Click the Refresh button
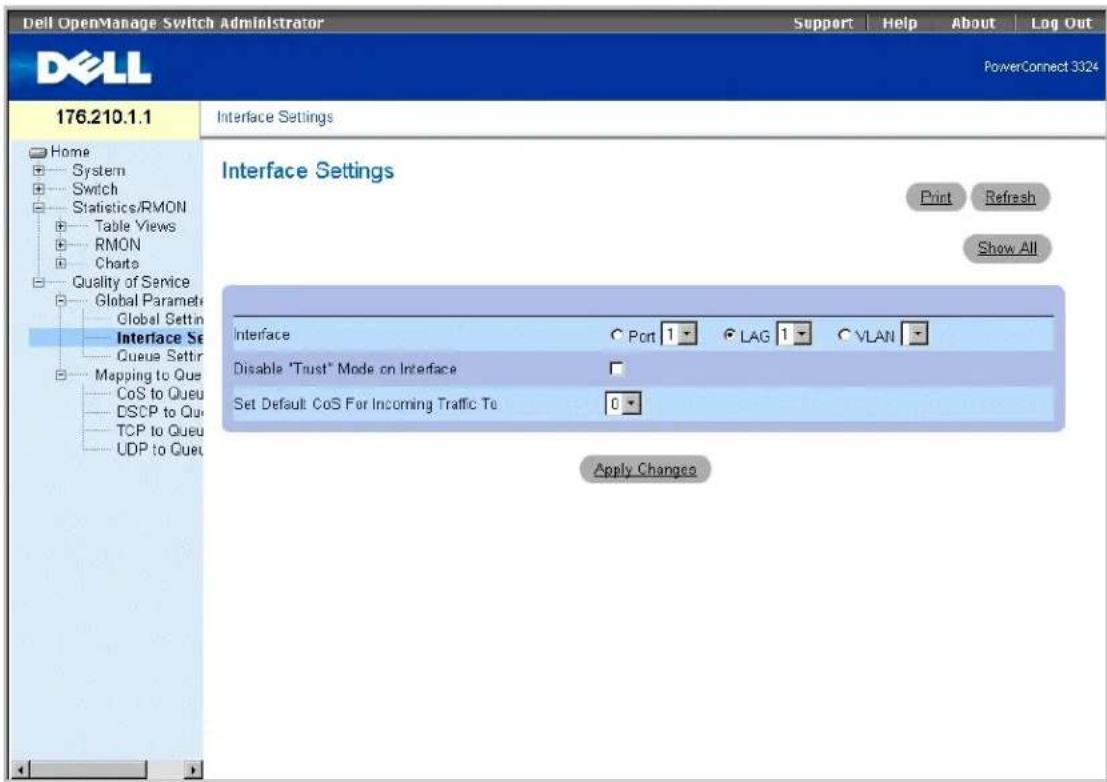Image resolution: width=1107 pixels, height=782 pixels. [x=1010, y=198]
